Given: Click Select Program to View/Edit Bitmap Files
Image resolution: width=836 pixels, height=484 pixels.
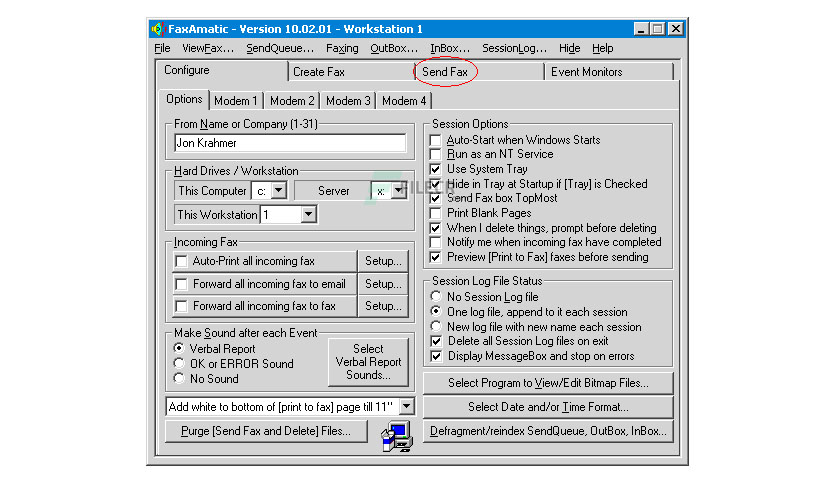Looking at the screenshot, I should coord(548,383).
